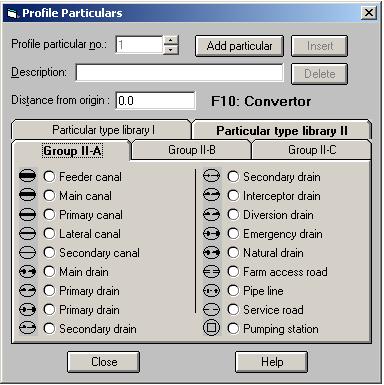
Task: Open Help for Profile Particulars
Action: click(x=272, y=362)
